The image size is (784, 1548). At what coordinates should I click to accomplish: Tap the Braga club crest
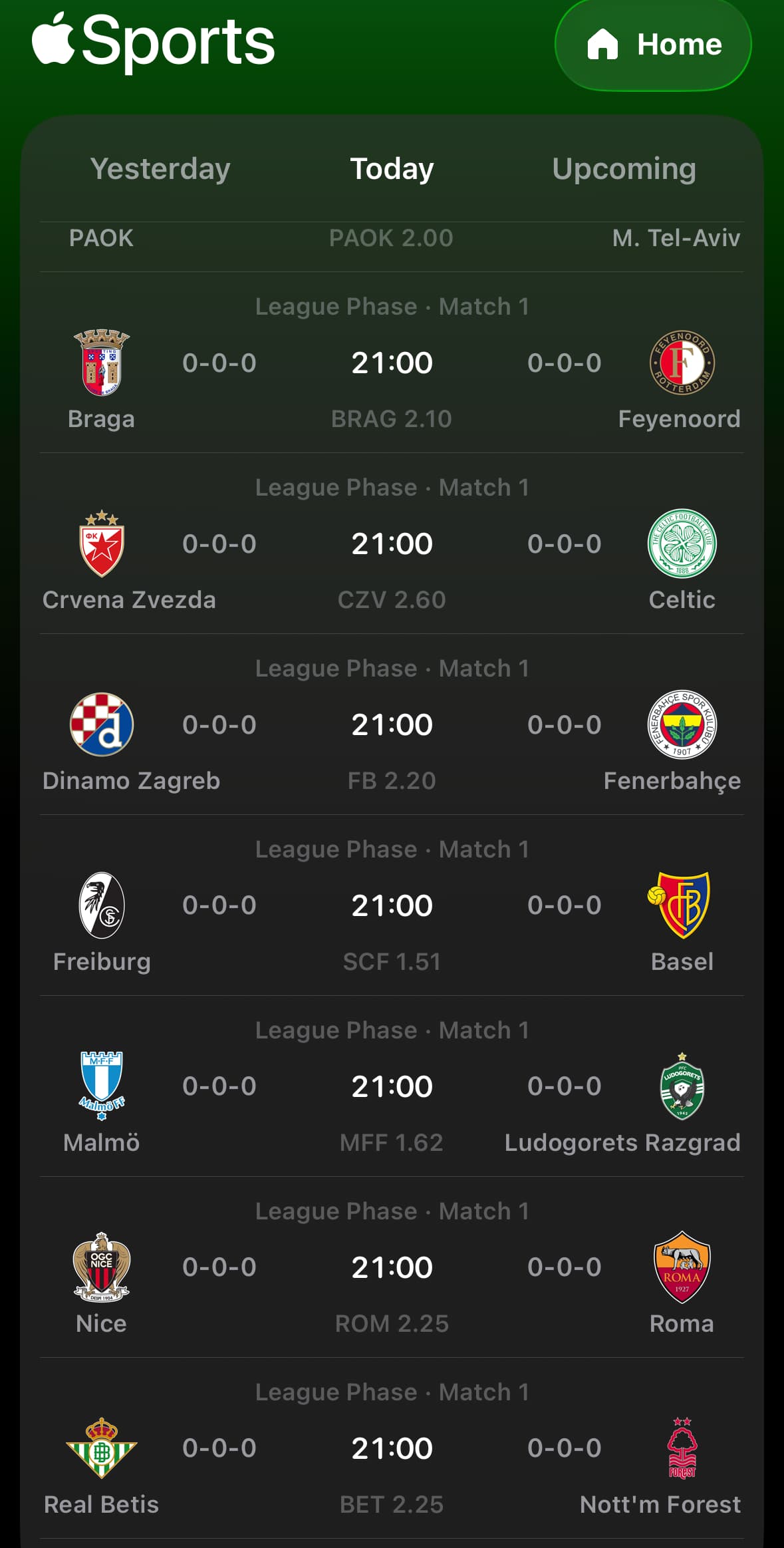[x=102, y=363]
